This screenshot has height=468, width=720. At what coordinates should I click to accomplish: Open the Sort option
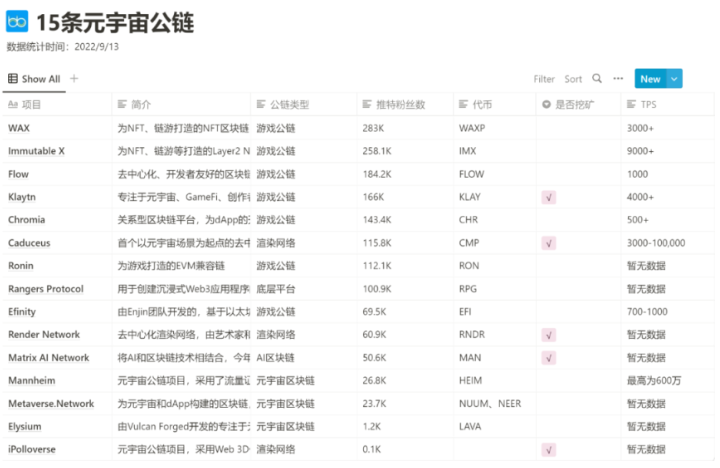pos(573,79)
